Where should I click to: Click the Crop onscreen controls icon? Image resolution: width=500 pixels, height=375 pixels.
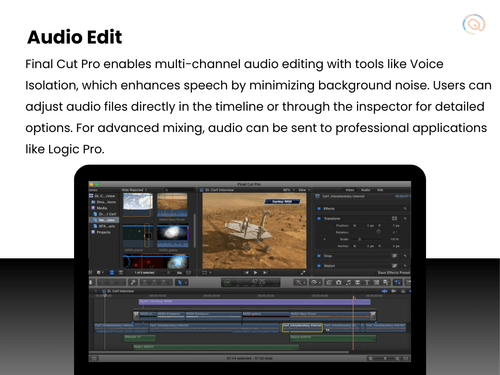[x=395, y=256]
